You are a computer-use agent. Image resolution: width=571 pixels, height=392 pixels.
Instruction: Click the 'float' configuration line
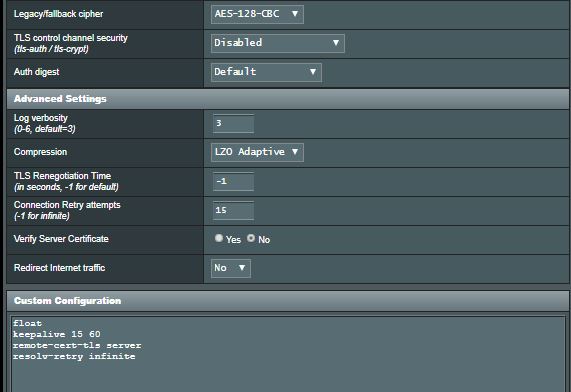pos(27,323)
